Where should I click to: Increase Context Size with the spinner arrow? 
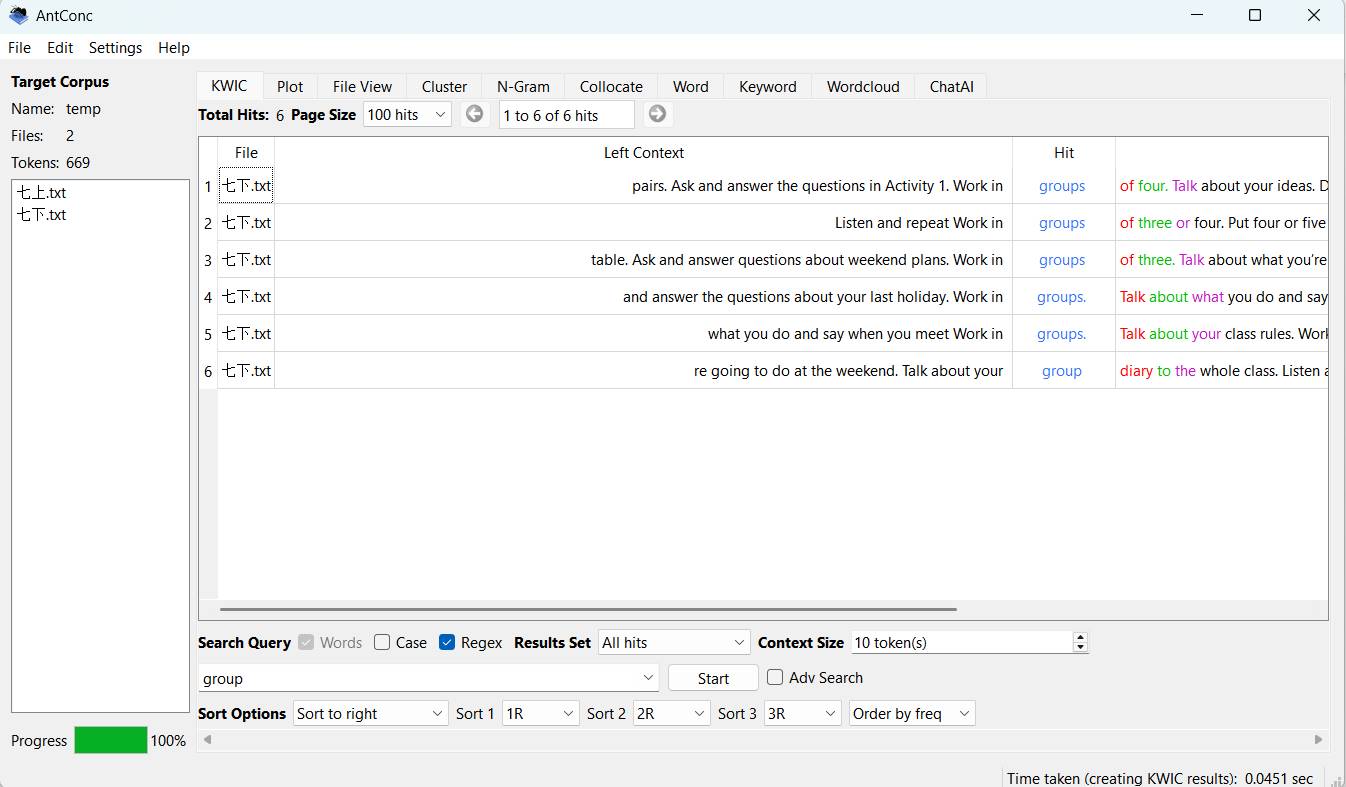point(1080,637)
